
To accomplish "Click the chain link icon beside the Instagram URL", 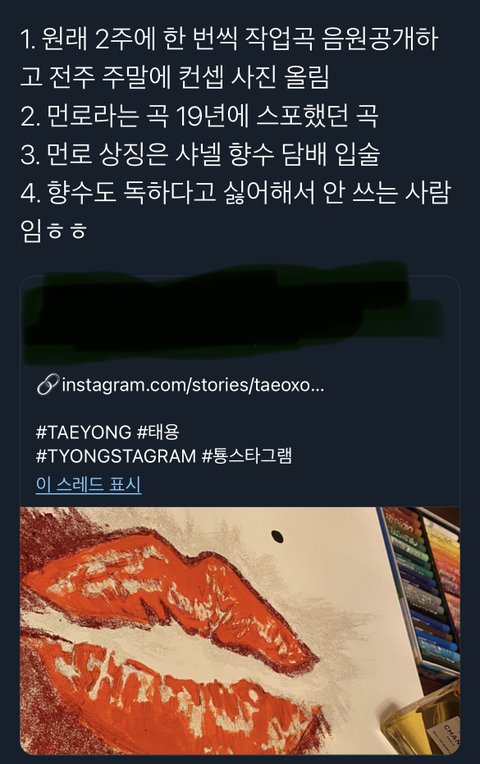I will [x=48, y=385].
